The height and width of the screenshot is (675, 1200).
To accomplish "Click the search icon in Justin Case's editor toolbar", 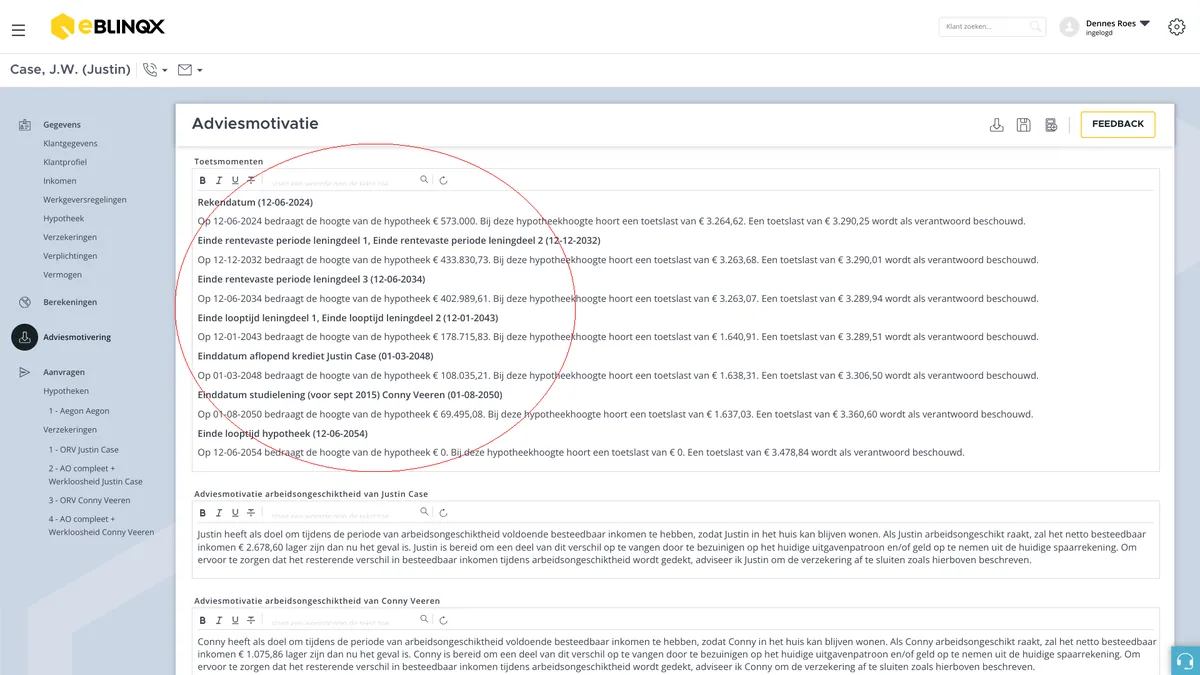I will pos(424,512).
